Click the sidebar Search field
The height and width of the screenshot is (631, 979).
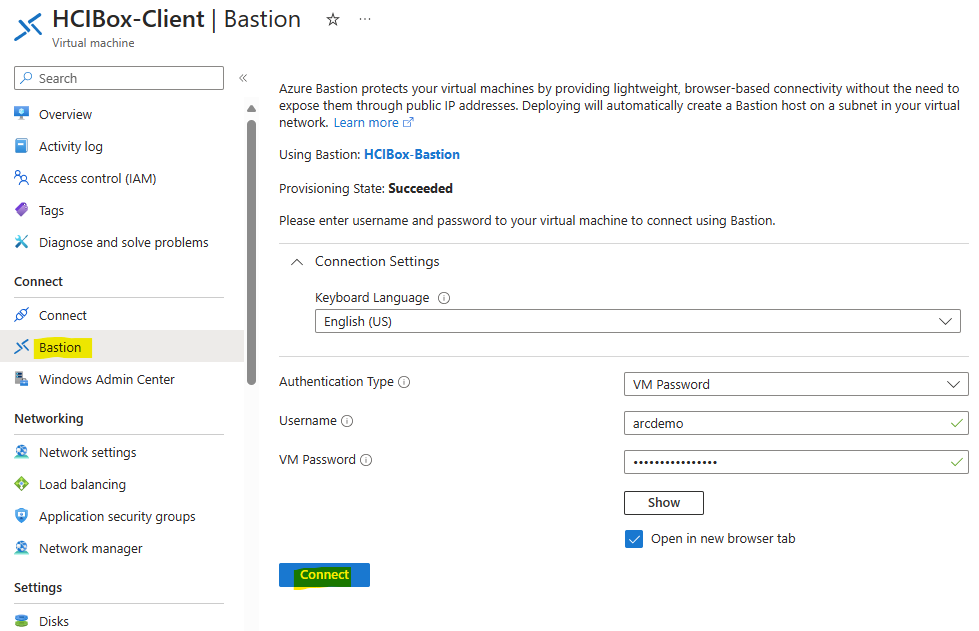point(119,78)
